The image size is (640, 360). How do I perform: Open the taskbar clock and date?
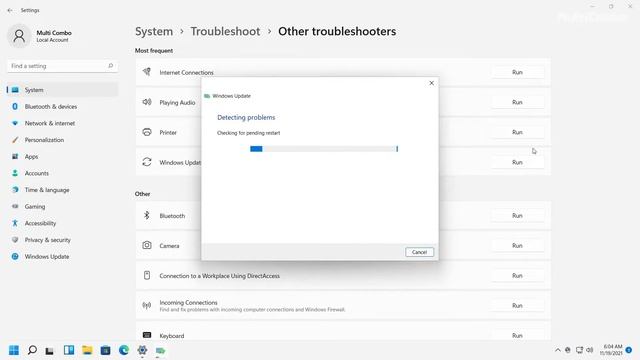(x=611, y=350)
